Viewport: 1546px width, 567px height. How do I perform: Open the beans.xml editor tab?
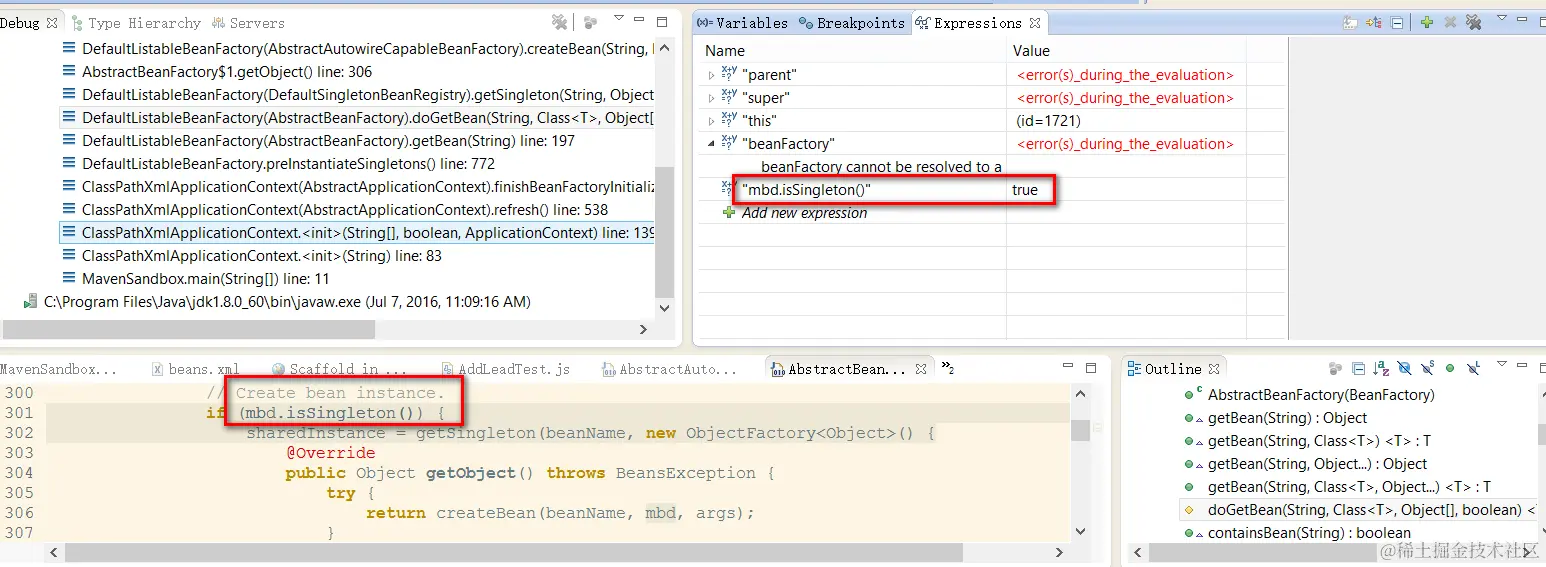pos(197,369)
